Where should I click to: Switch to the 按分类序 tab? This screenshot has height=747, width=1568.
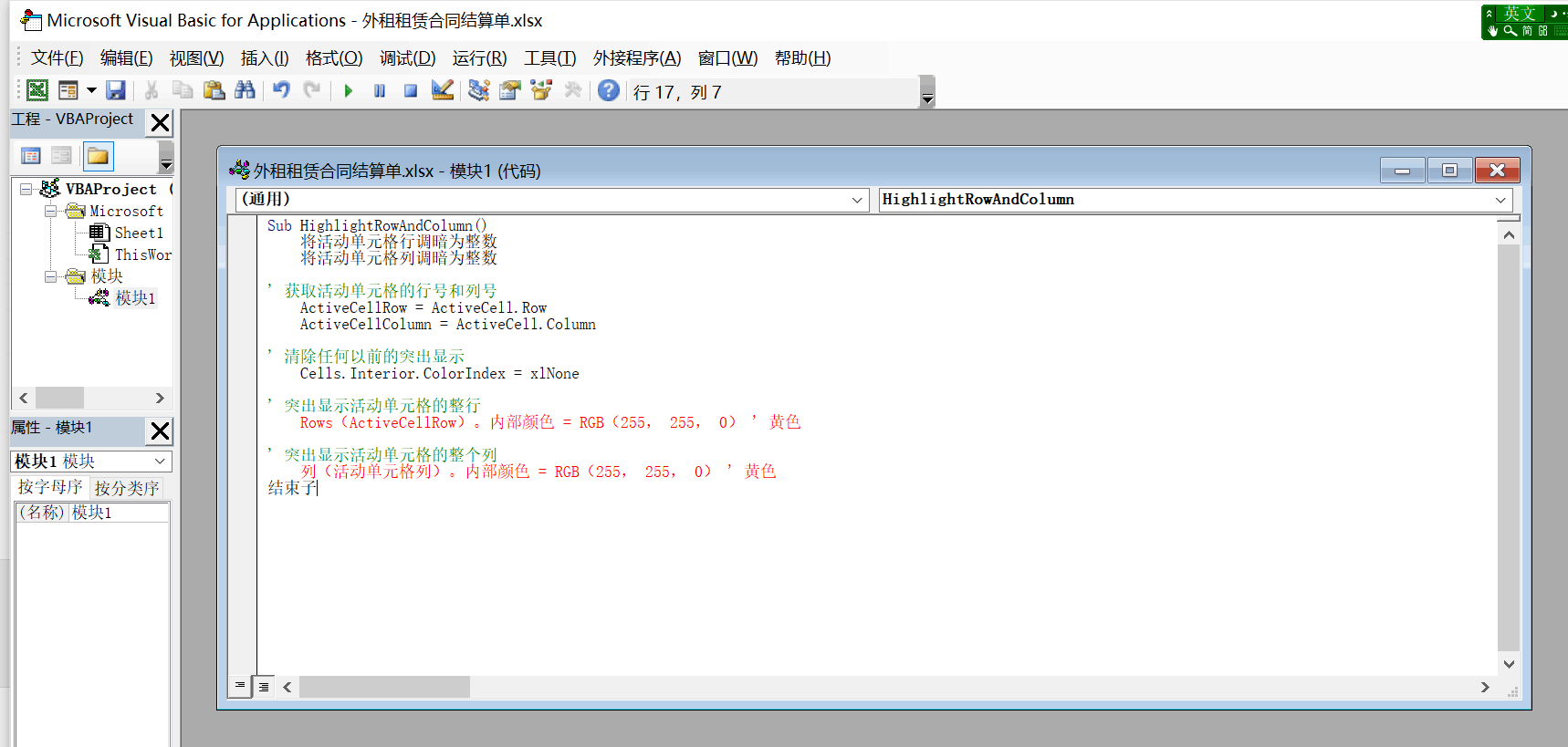point(127,488)
